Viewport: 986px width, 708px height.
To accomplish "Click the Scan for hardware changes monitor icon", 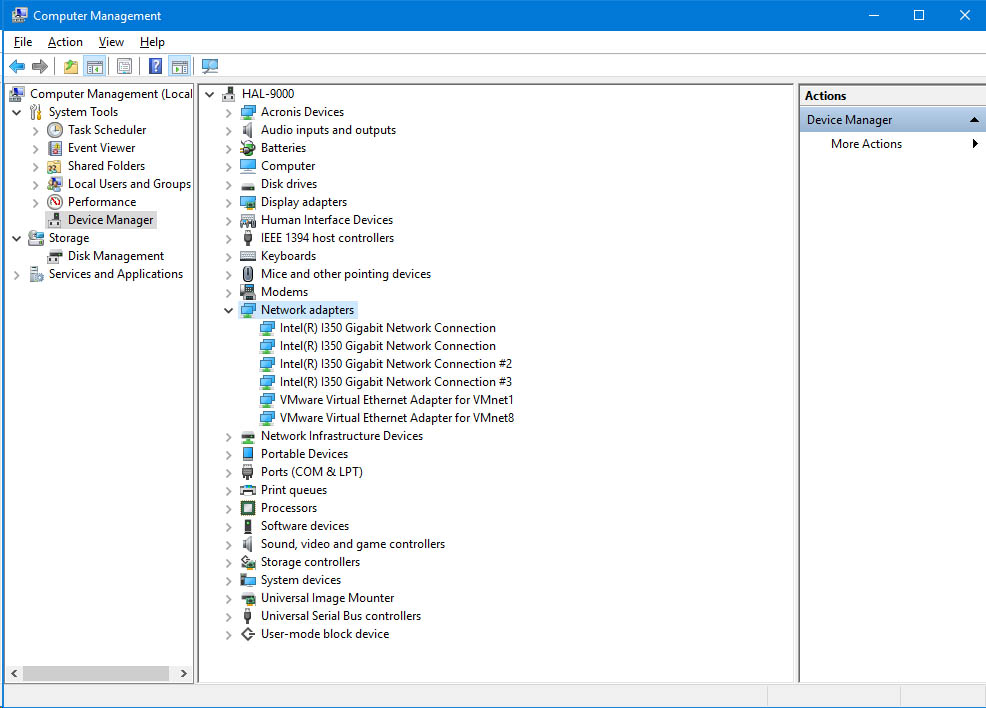I will point(210,66).
